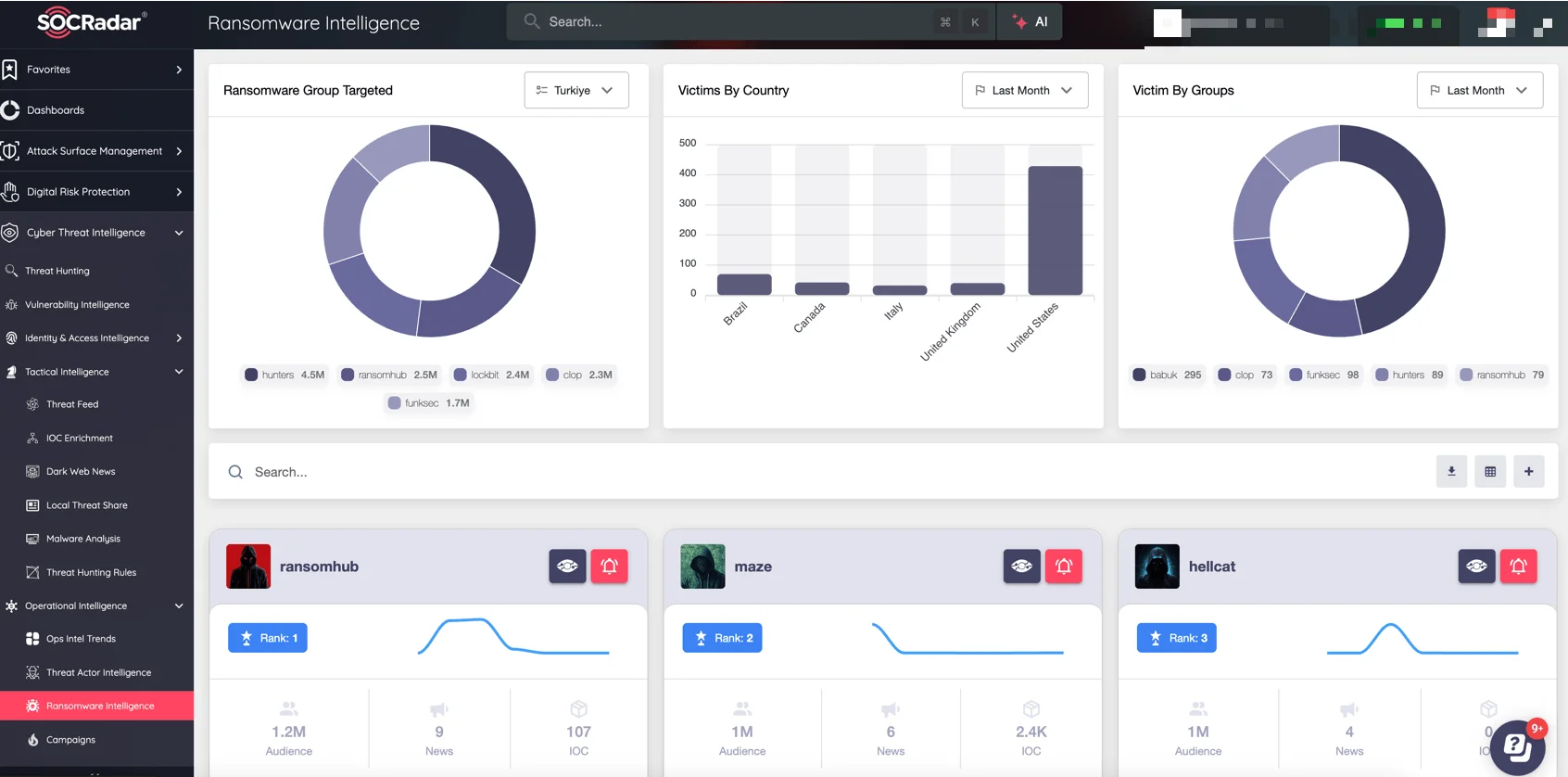Image resolution: width=1568 pixels, height=777 pixels.
Task: Collapse Cyber Threat Intelligence chevron
Action: (179, 233)
